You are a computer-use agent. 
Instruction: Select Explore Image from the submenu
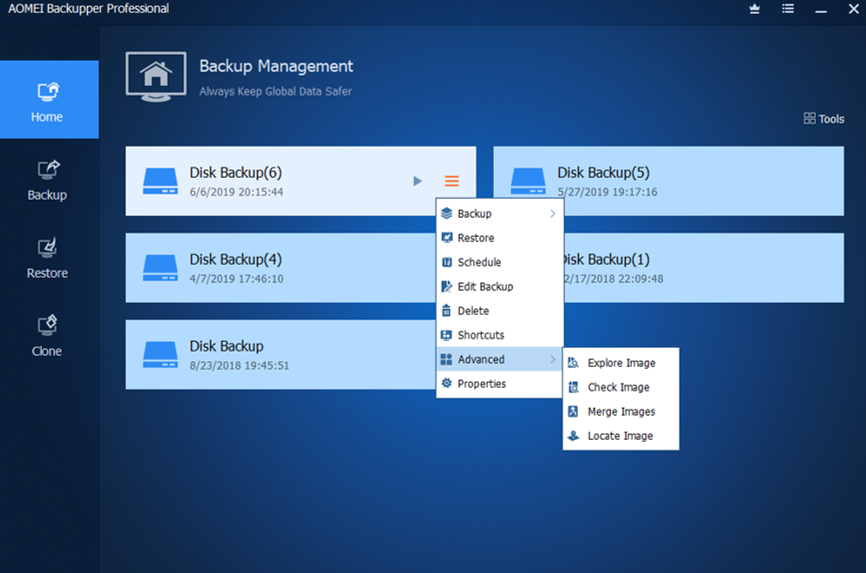click(621, 363)
